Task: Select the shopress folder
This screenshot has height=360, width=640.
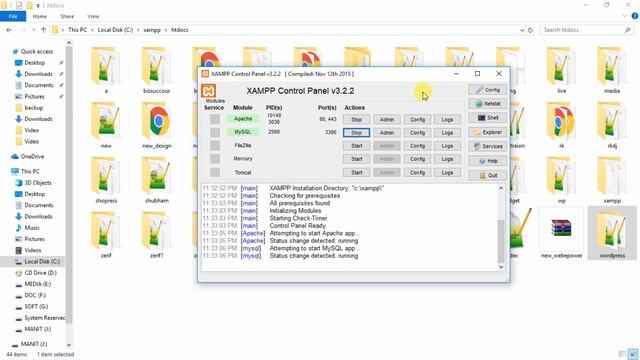Action: click(x=106, y=180)
